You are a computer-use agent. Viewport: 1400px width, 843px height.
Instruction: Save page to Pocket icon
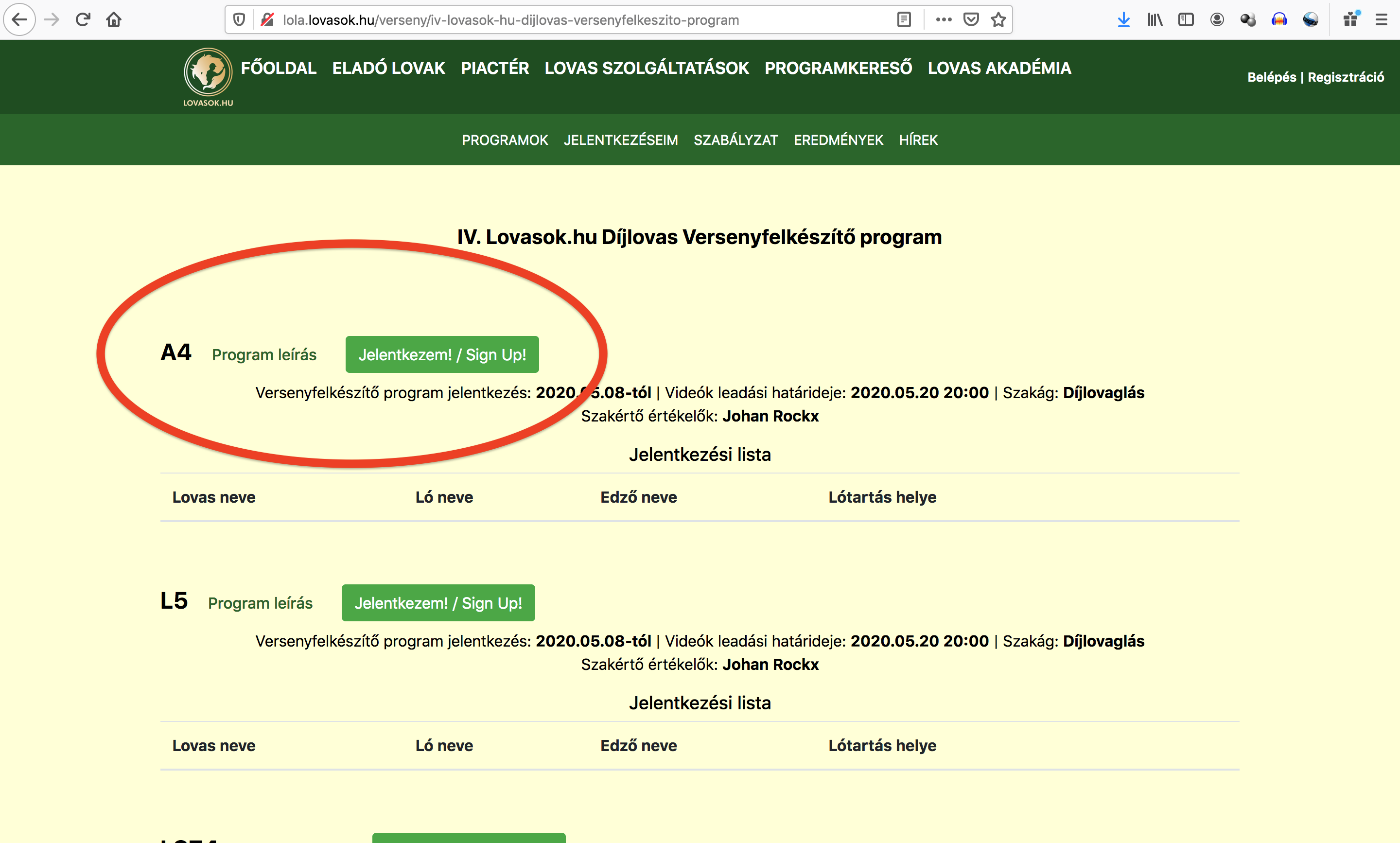pos(971,20)
